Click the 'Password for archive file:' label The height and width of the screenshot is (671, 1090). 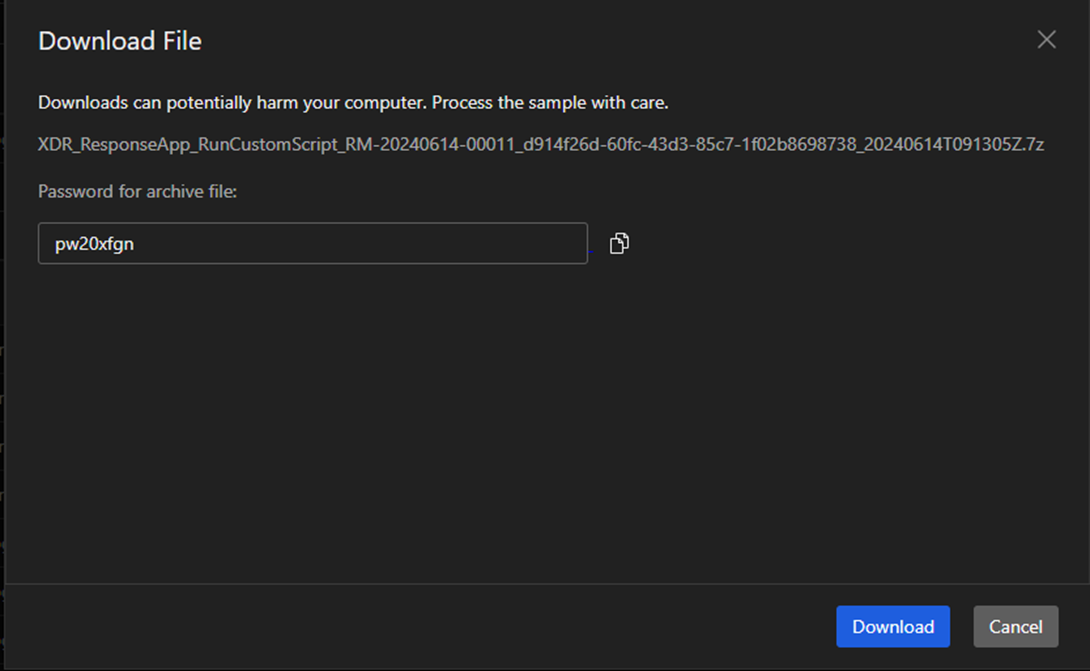click(137, 191)
